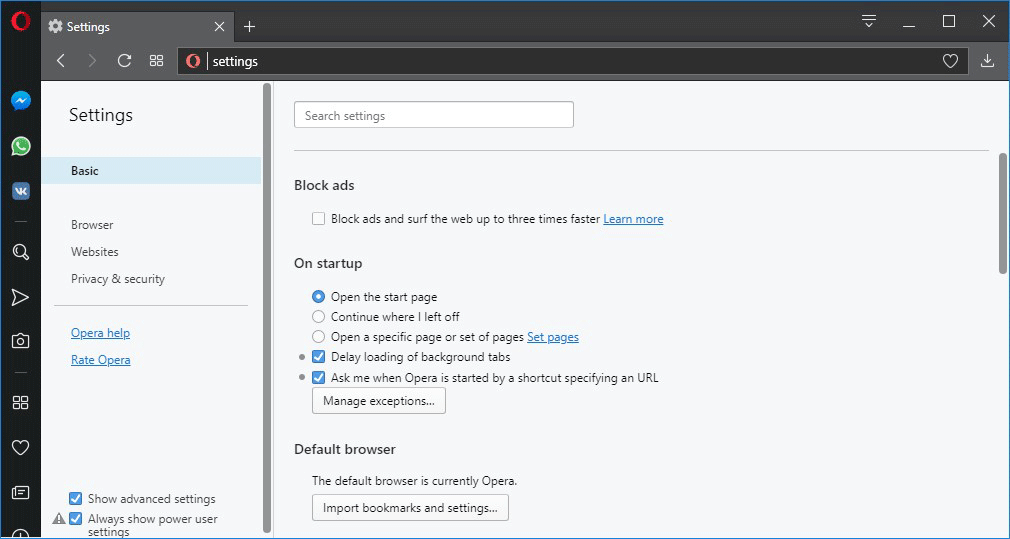Open the VK sidebar panel

point(21,191)
